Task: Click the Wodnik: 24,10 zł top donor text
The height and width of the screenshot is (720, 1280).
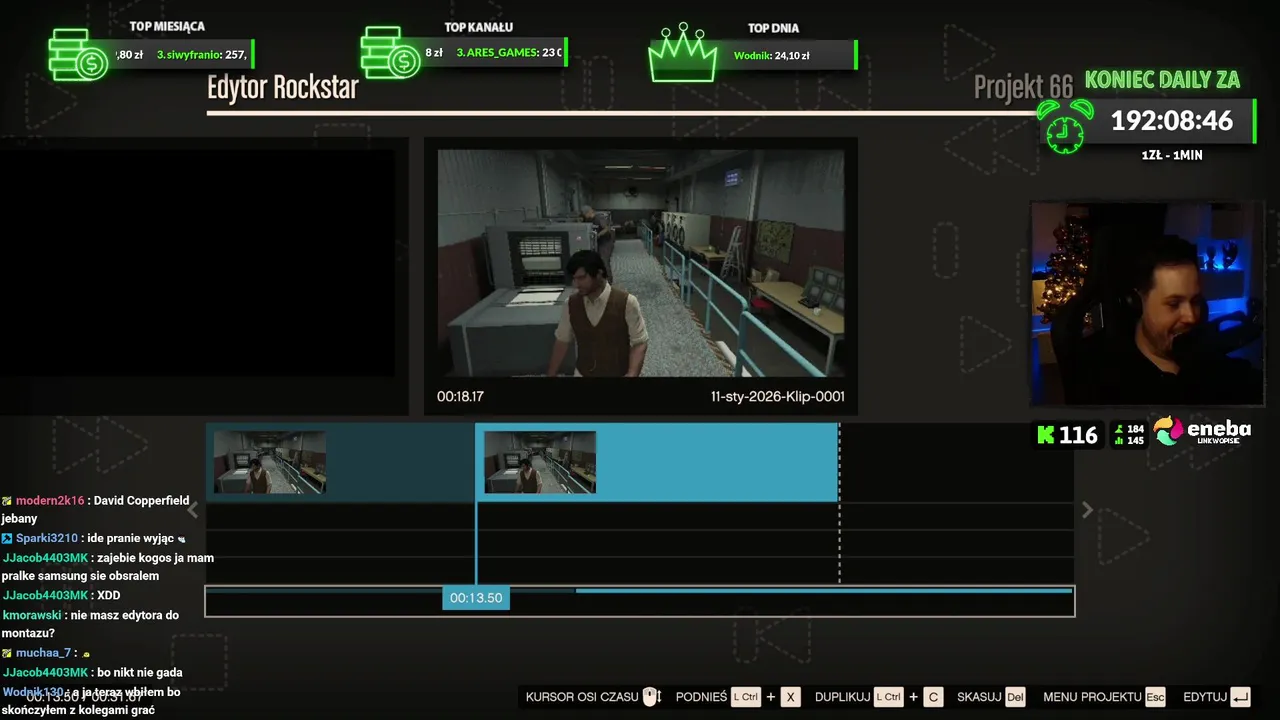Action: [771, 56]
